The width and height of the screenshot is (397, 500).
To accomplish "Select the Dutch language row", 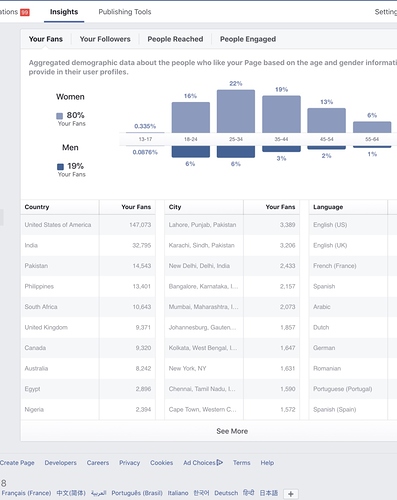I will [x=353, y=327].
